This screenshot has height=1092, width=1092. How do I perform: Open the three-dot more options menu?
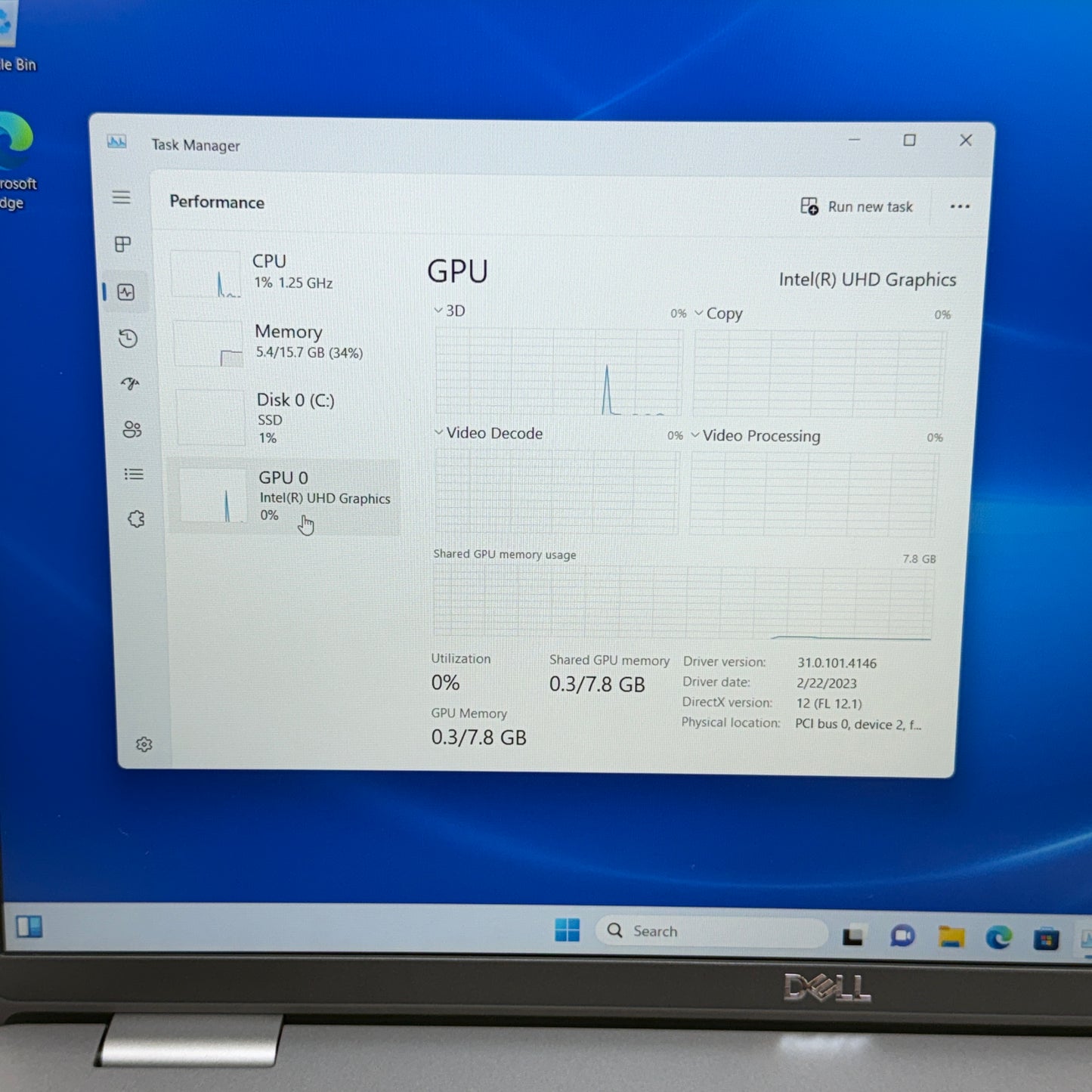click(x=960, y=206)
